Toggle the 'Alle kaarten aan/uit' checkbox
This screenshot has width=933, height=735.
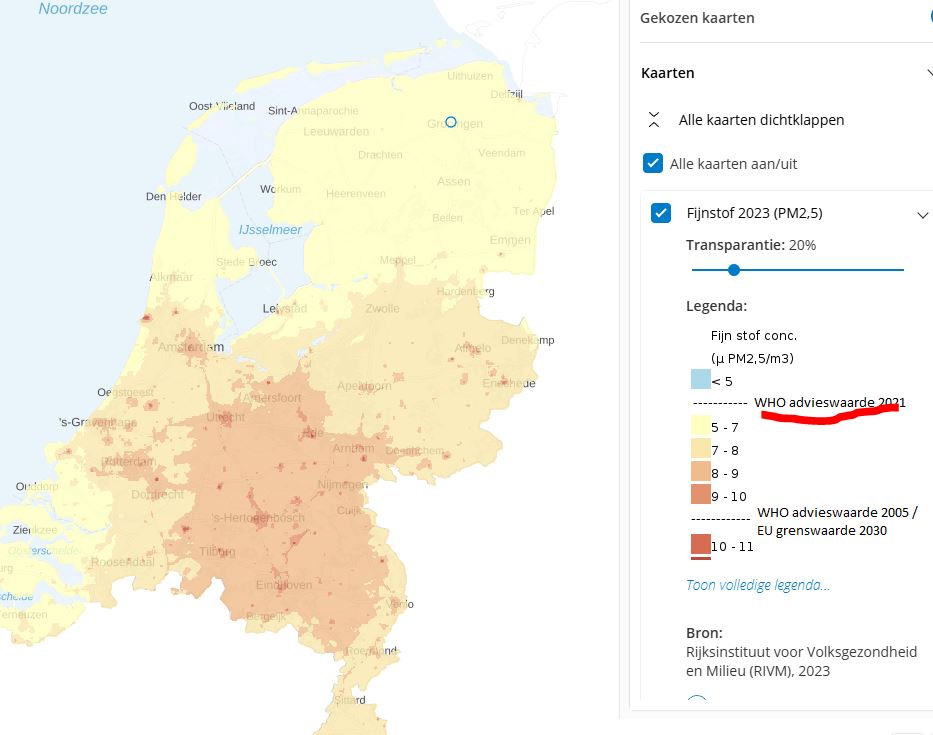[x=653, y=163]
